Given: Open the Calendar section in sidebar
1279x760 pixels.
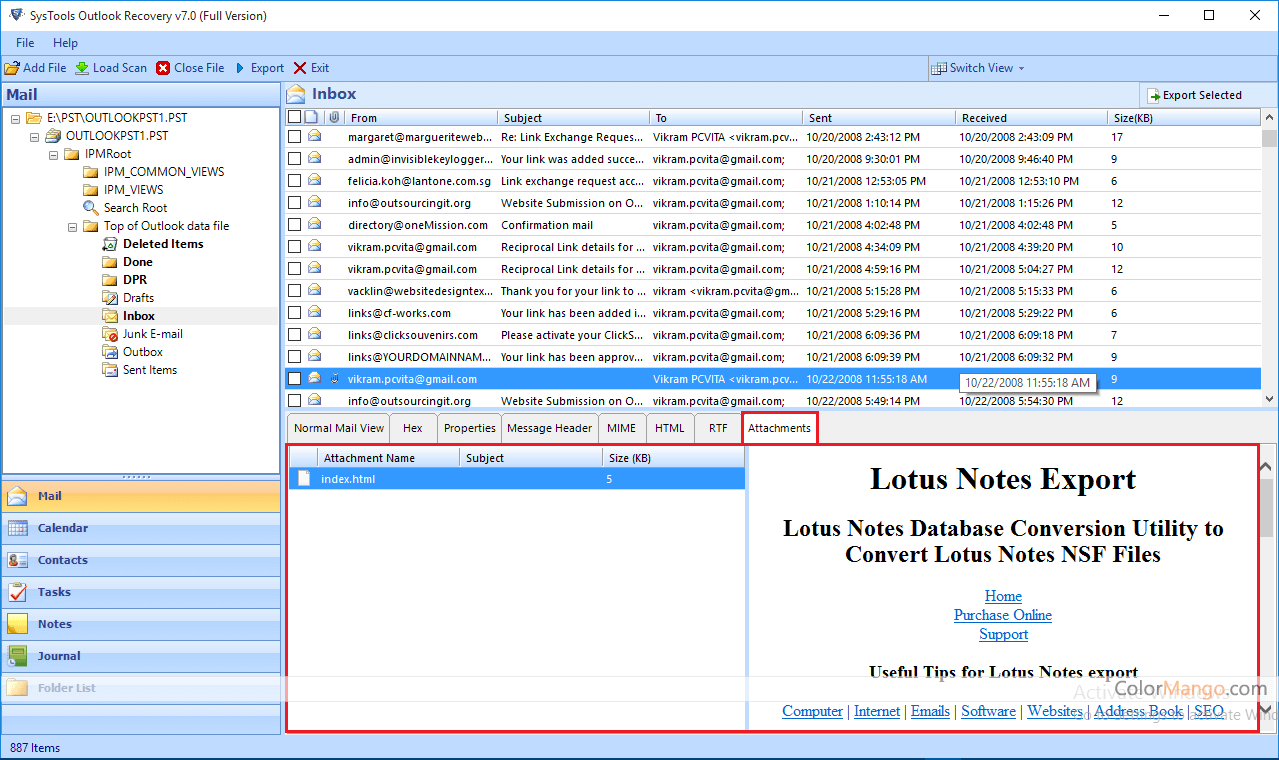Looking at the screenshot, I should [62, 528].
